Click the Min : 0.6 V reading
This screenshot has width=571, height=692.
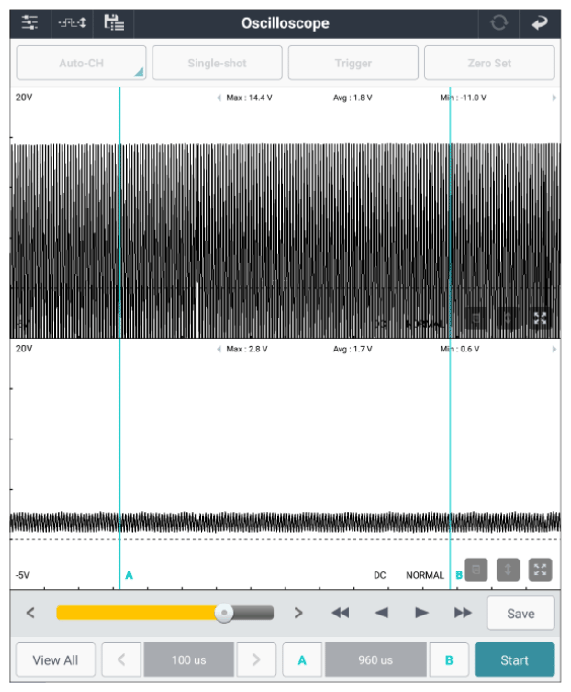tap(460, 349)
